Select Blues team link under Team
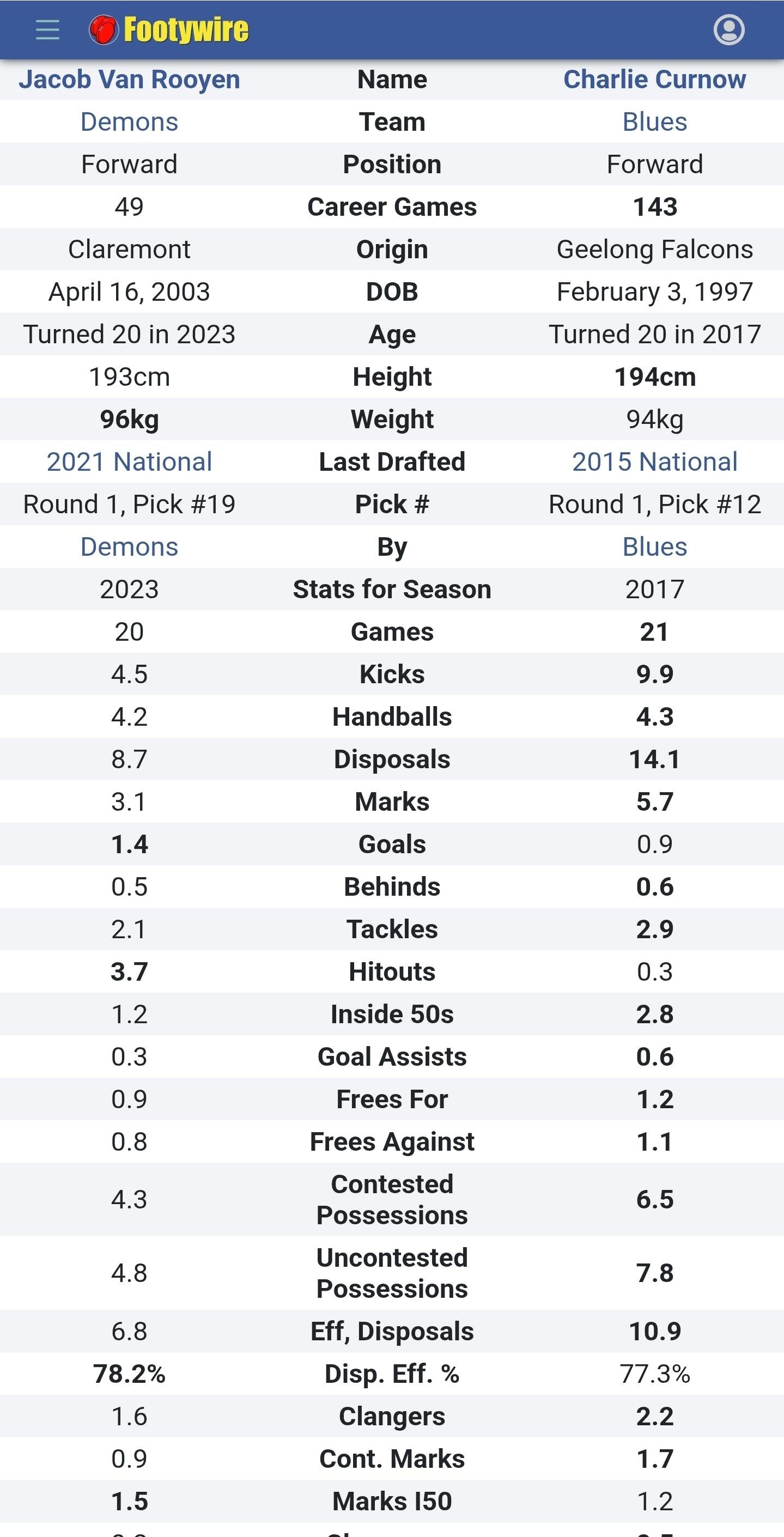The width and height of the screenshot is (784, 1537). click(654, 121)
